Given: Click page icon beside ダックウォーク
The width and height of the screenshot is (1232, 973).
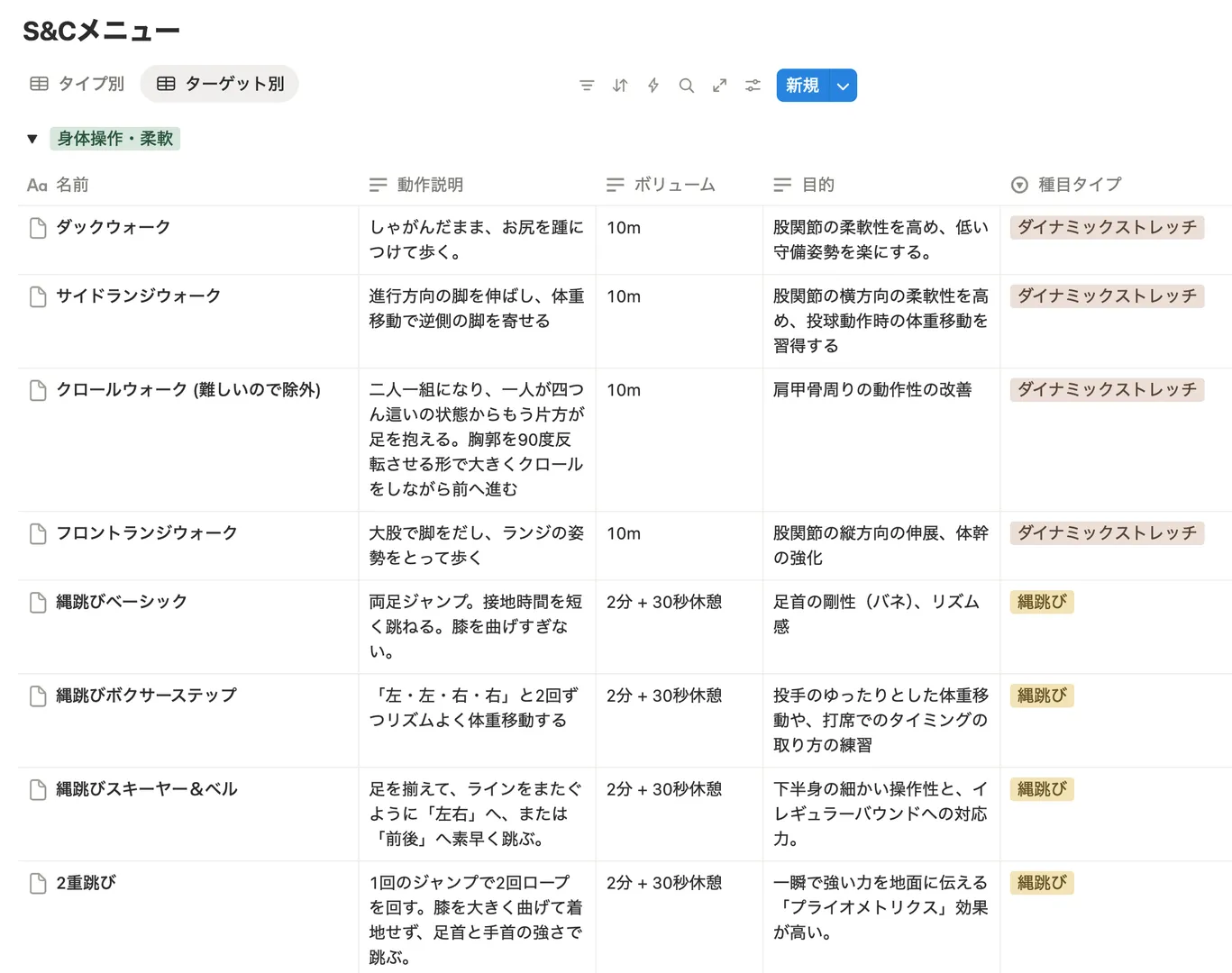Looking at the screenshot, I should [38, 228].
